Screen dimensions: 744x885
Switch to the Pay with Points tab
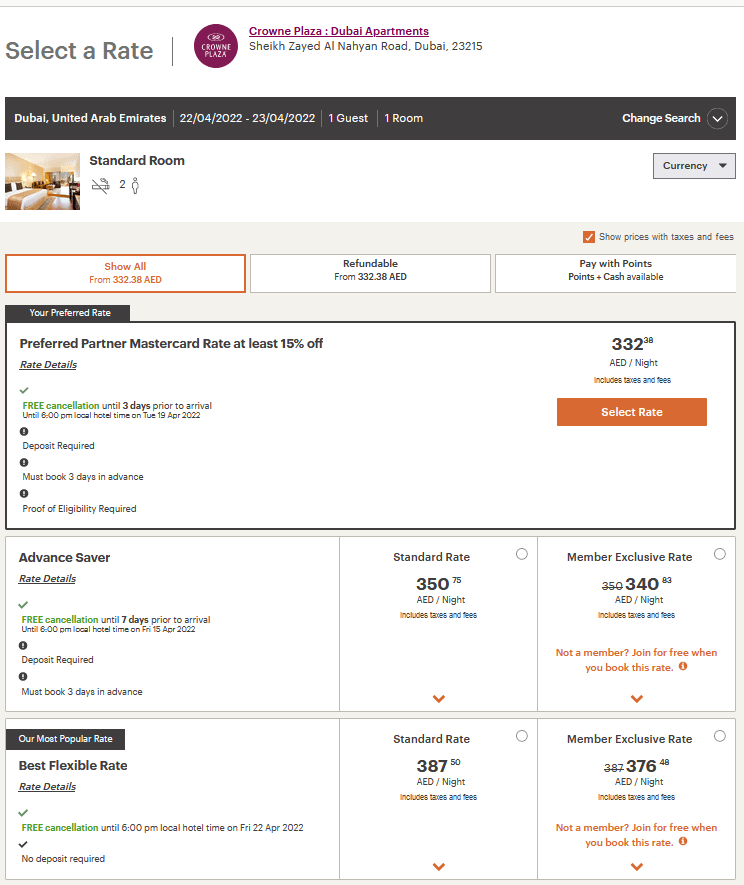click(x=615, y=271)
